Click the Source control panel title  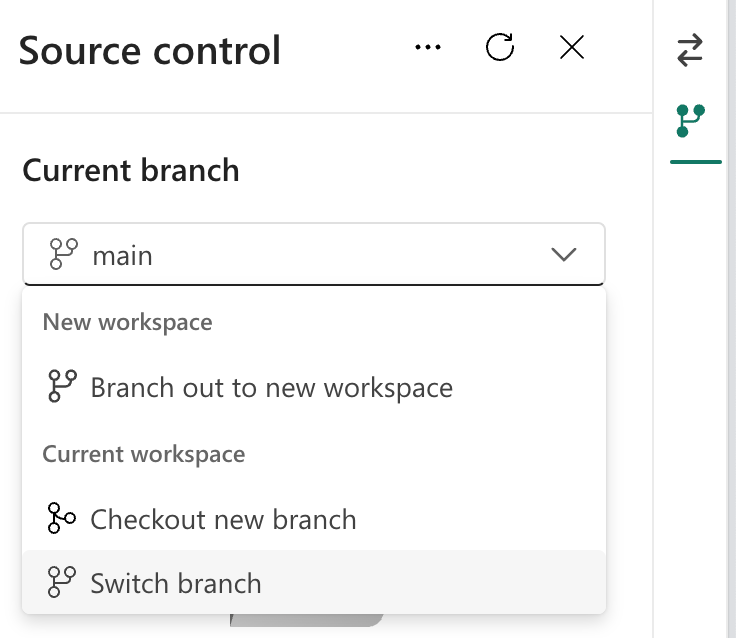point(150,50)
